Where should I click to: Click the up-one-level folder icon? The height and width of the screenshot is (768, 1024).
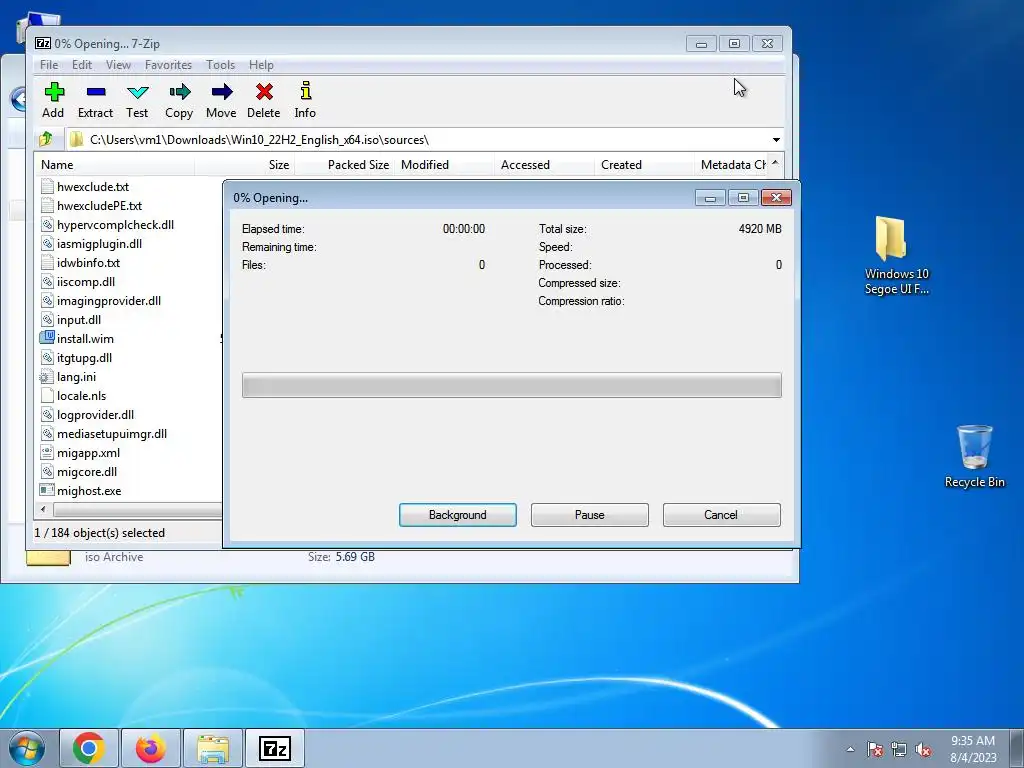46,139
